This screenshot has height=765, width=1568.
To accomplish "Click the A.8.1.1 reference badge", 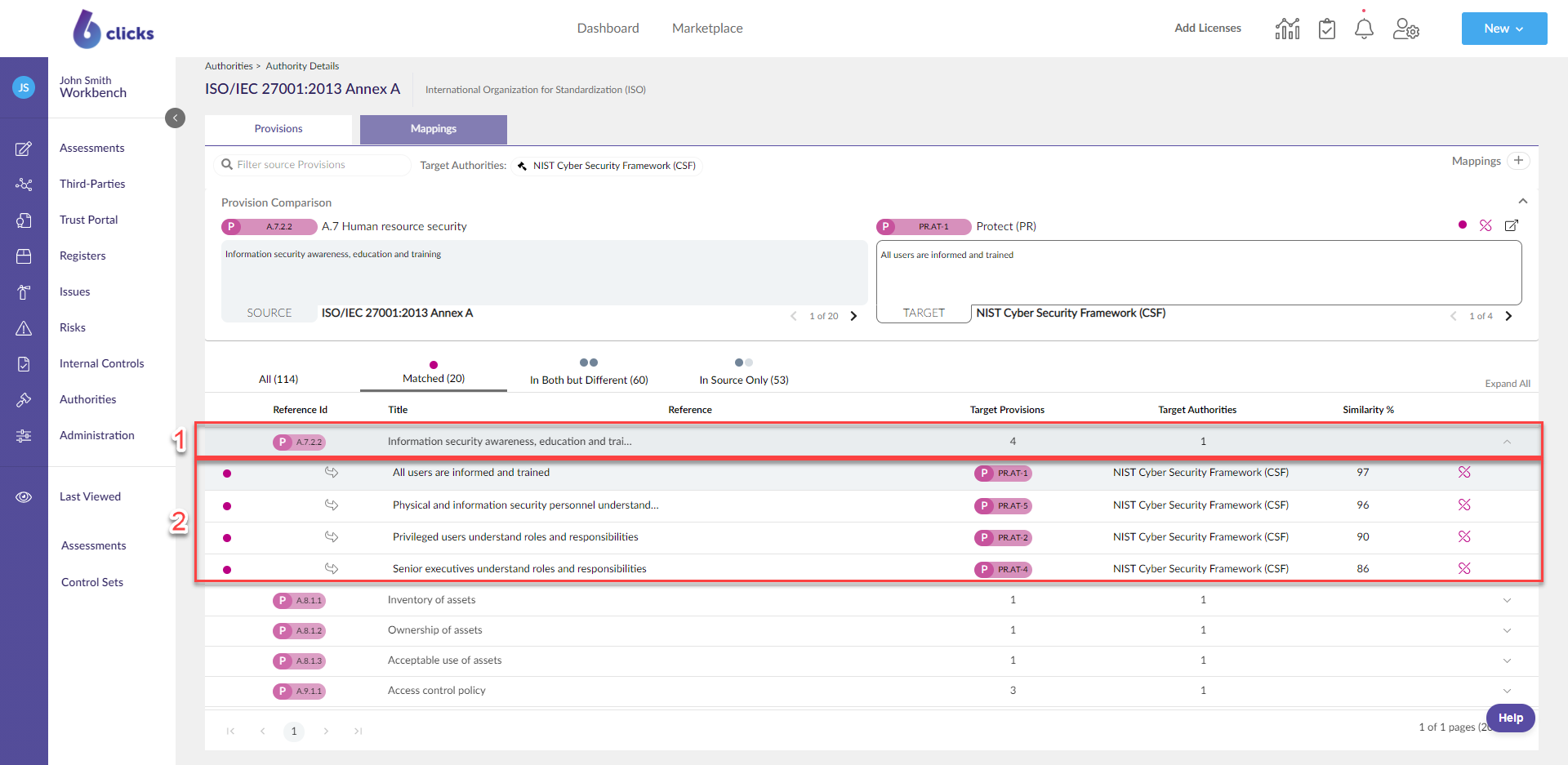I will (x=299, y=600).
